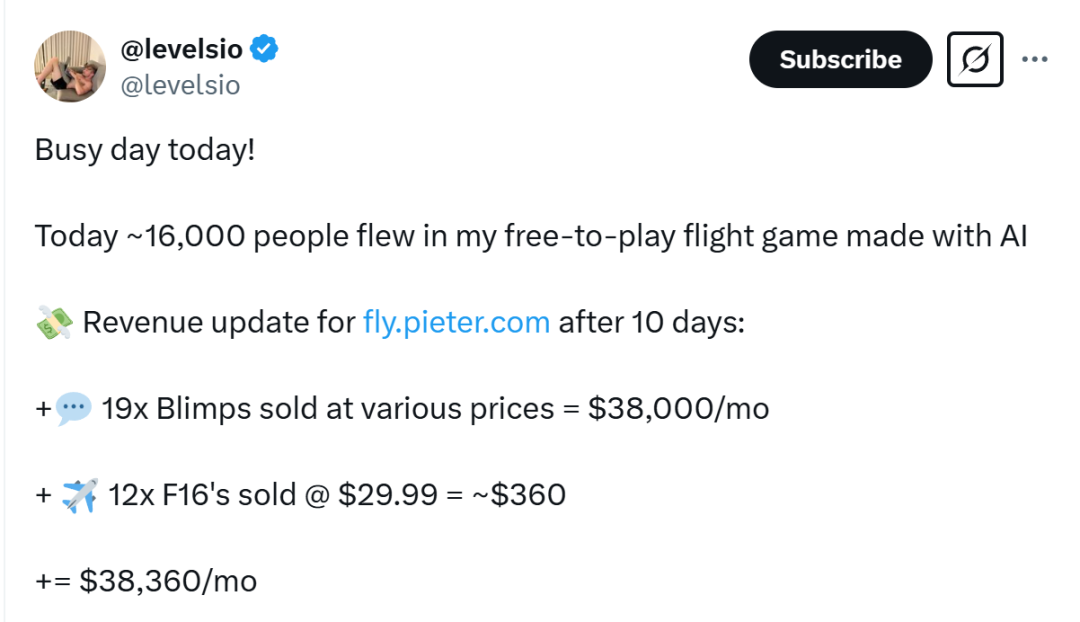Click the blue verified checkmark badge
The height and width of the screenshot is (622, 1080).
[x=264, y=48]
